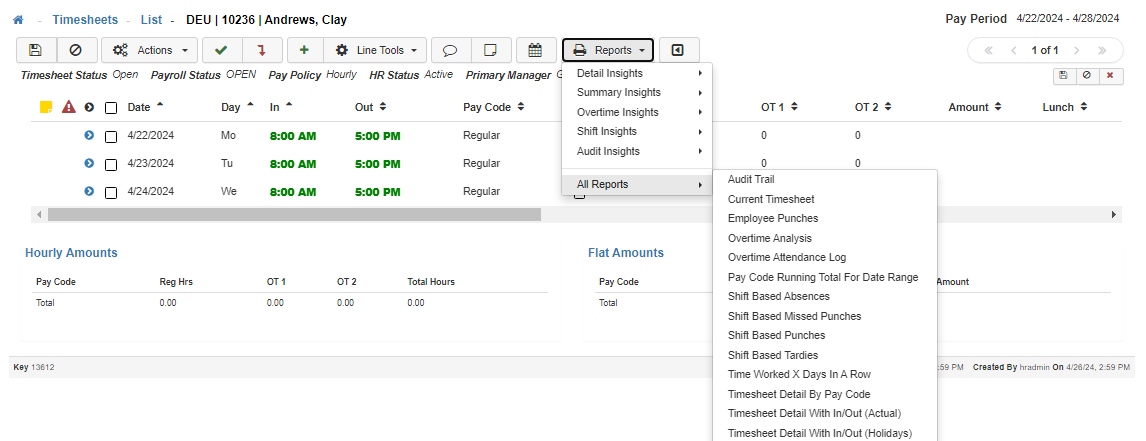Check the box for the 4/23/2024 row

coord(111,164)
